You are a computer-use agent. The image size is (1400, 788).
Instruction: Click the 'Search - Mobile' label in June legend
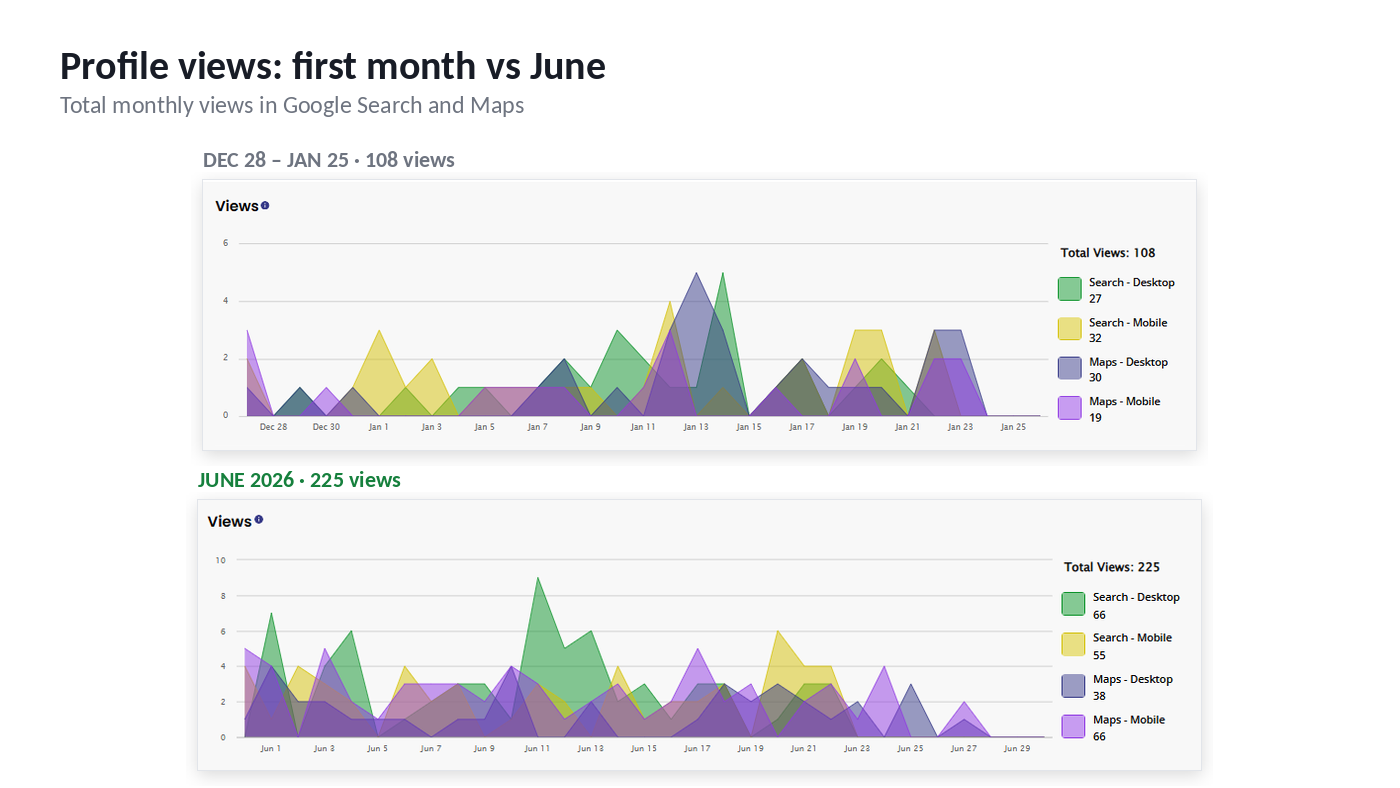pos(1132,638)
